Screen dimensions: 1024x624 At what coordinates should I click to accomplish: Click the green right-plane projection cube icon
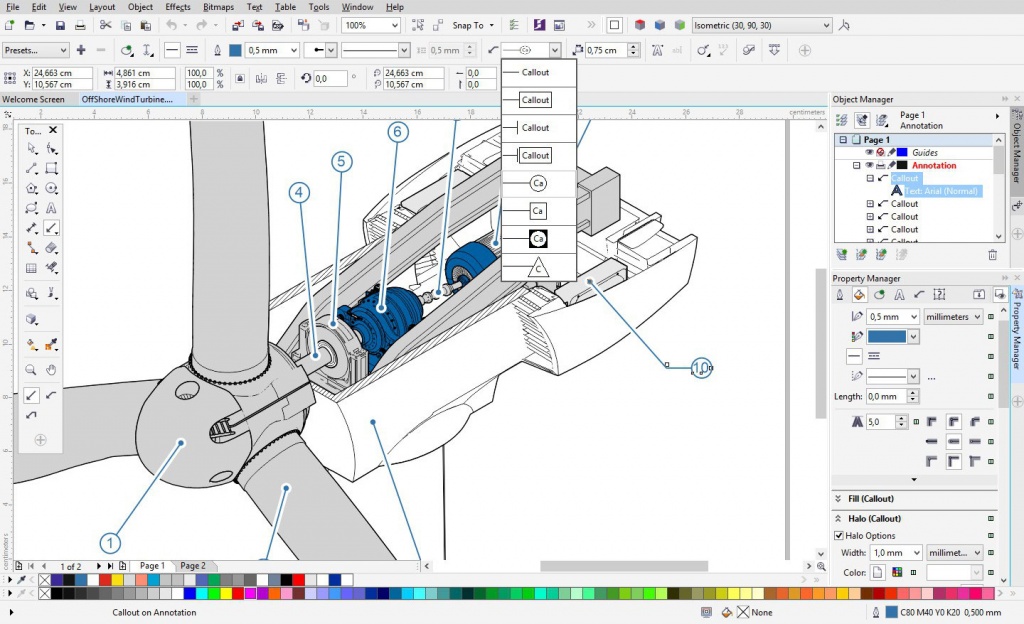click(x=680, y=25)
